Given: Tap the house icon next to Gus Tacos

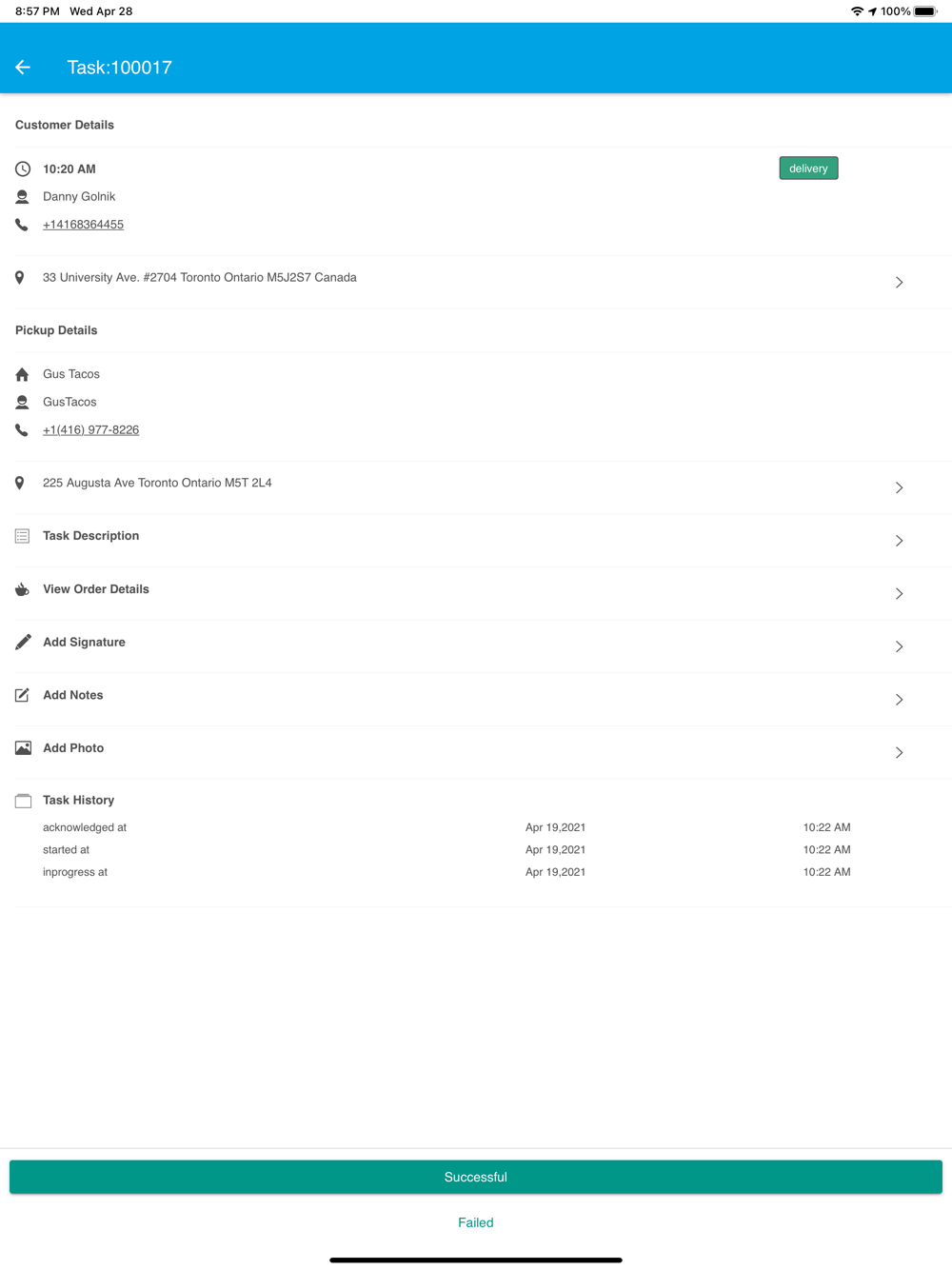Looking at the screenshot, I should [x=23, y=374].
